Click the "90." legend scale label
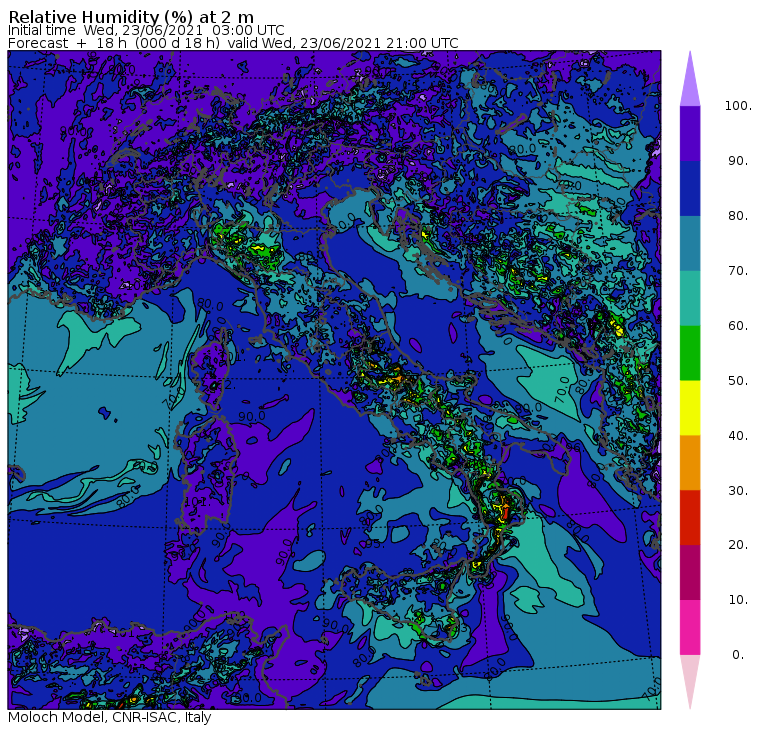The height and width of the screenshot is (731, 760). pyautogui.click(x=738, y=161)
